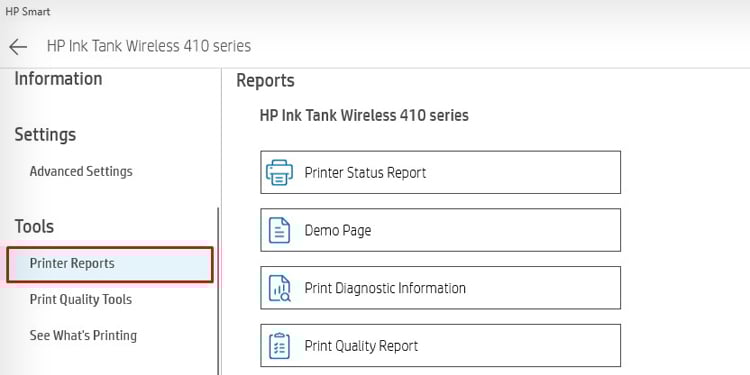This screenshot has width=750, height=375.
Task: Print the Demo Page via its label
Action: point(338,231)
